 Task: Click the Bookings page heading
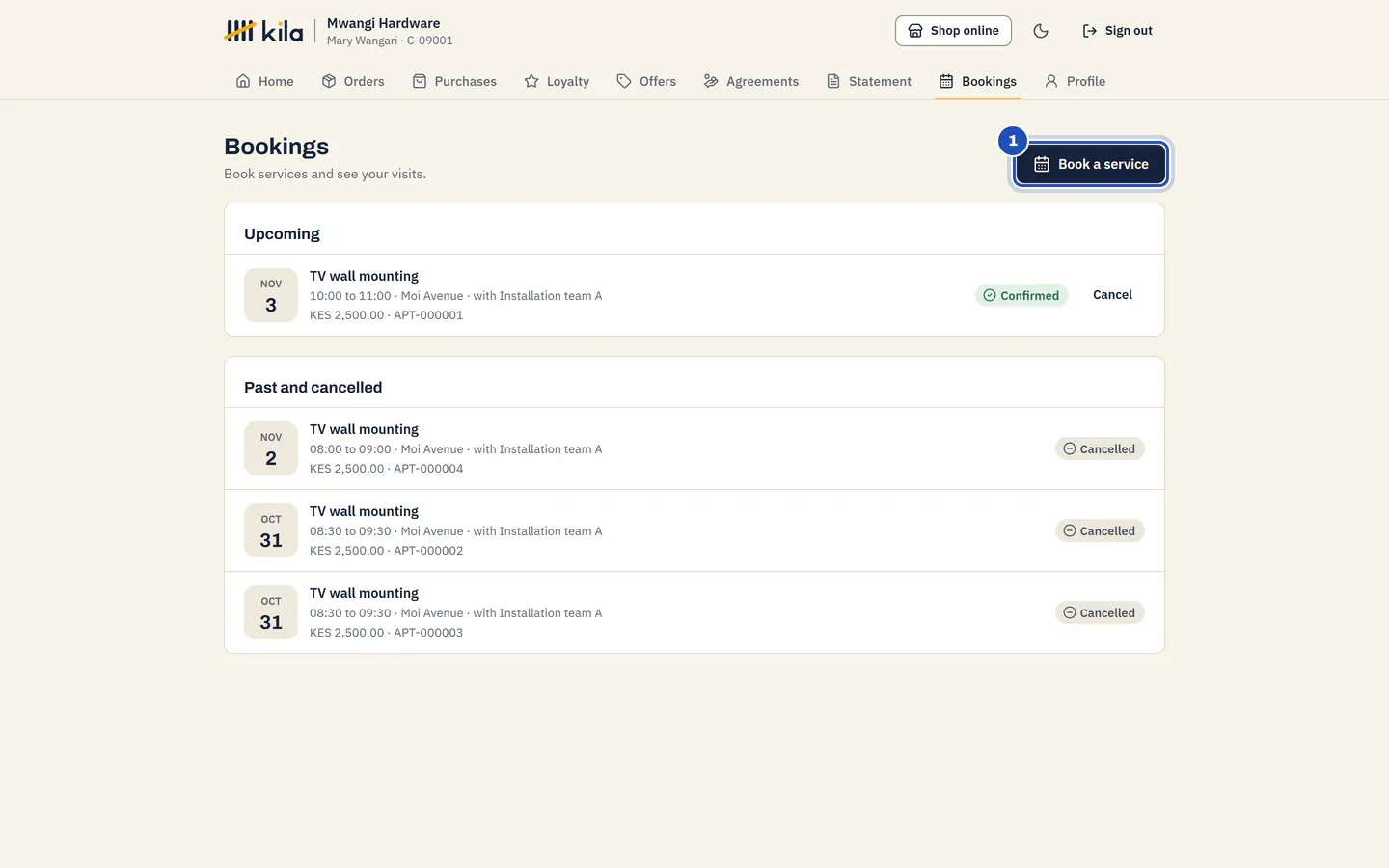click(x=276, y=147)
